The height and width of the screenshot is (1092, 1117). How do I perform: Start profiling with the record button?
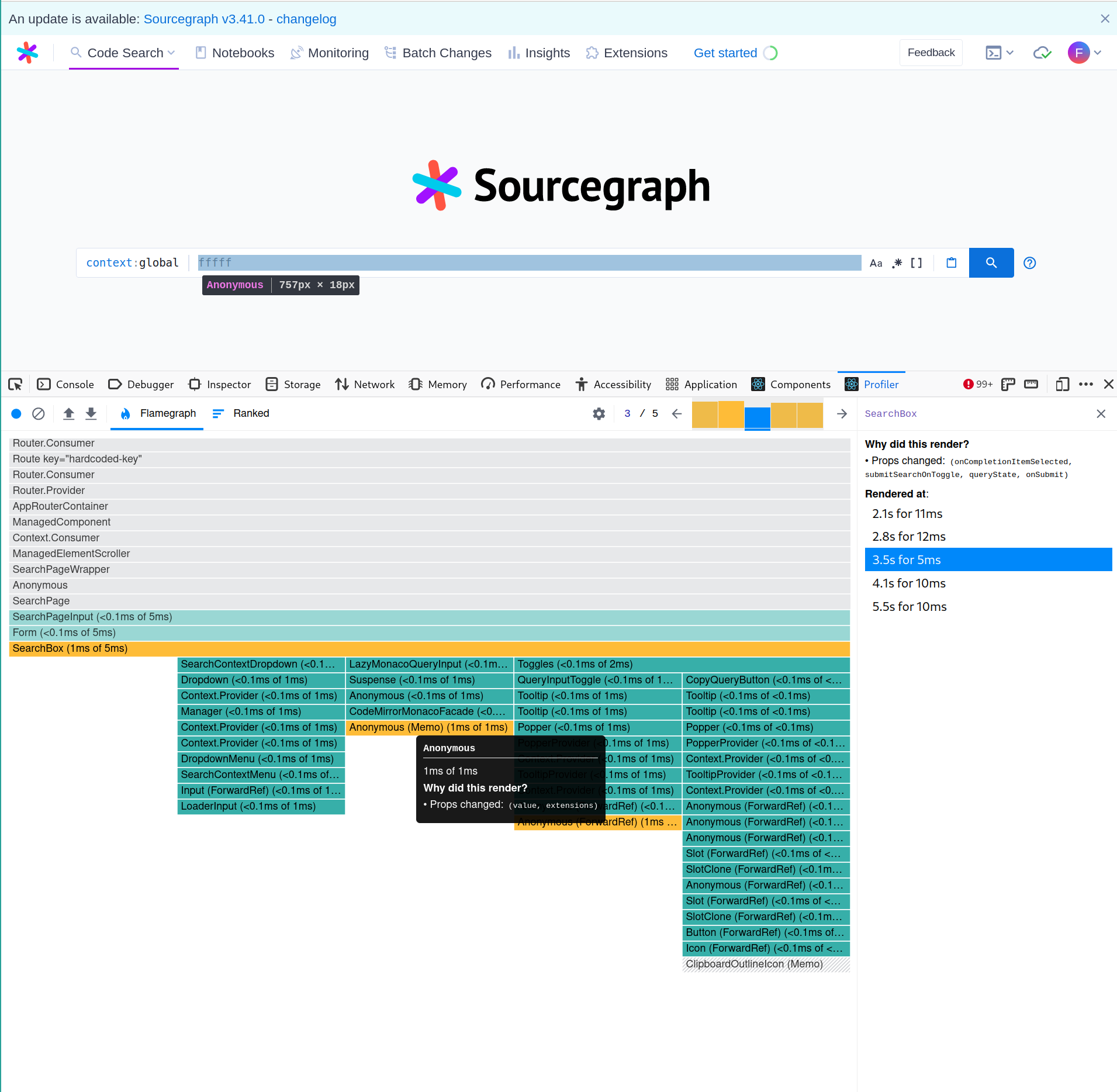(16, 414)
